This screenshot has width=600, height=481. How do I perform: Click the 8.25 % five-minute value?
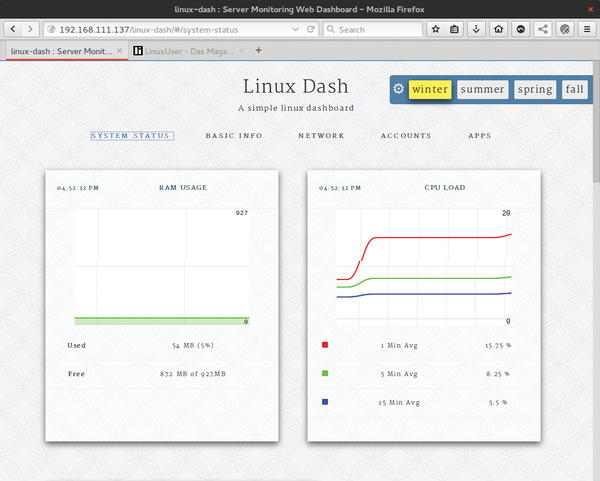click(x=498, y=374)
